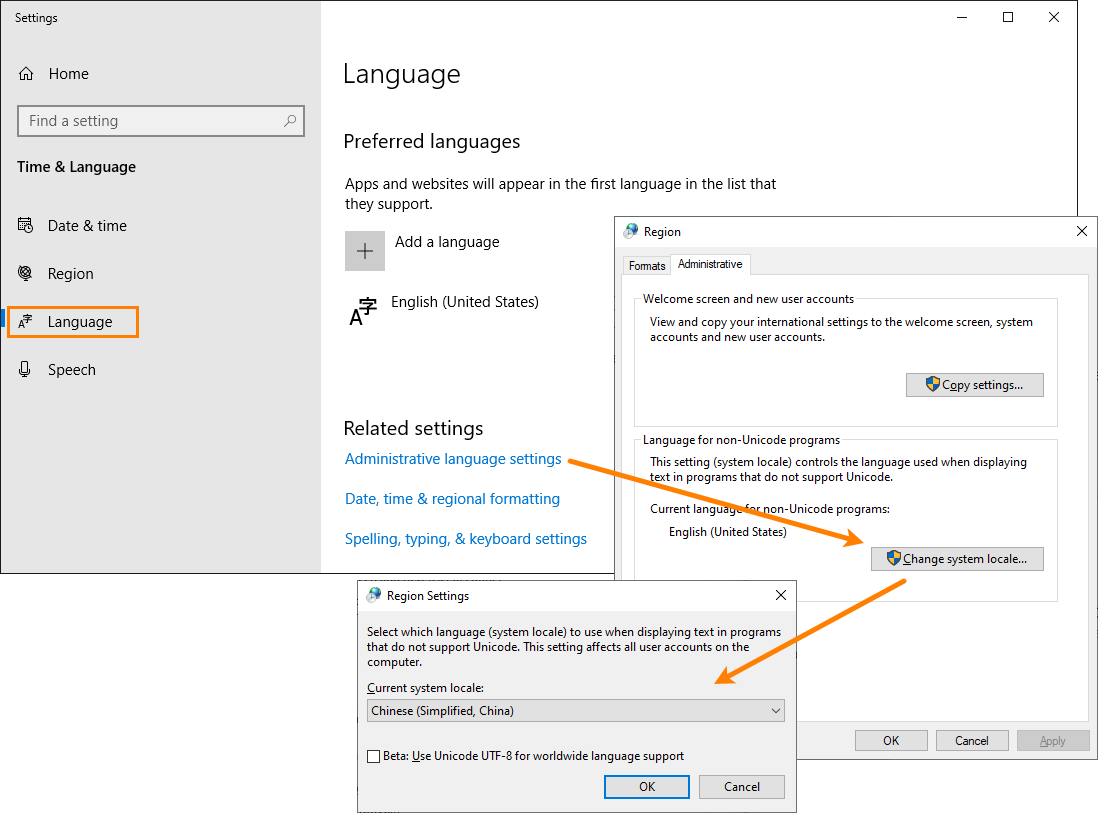This screenshot has height=813, width=1098.
Task: Click Date, time & regional formatting
Action: pos(452,498)
